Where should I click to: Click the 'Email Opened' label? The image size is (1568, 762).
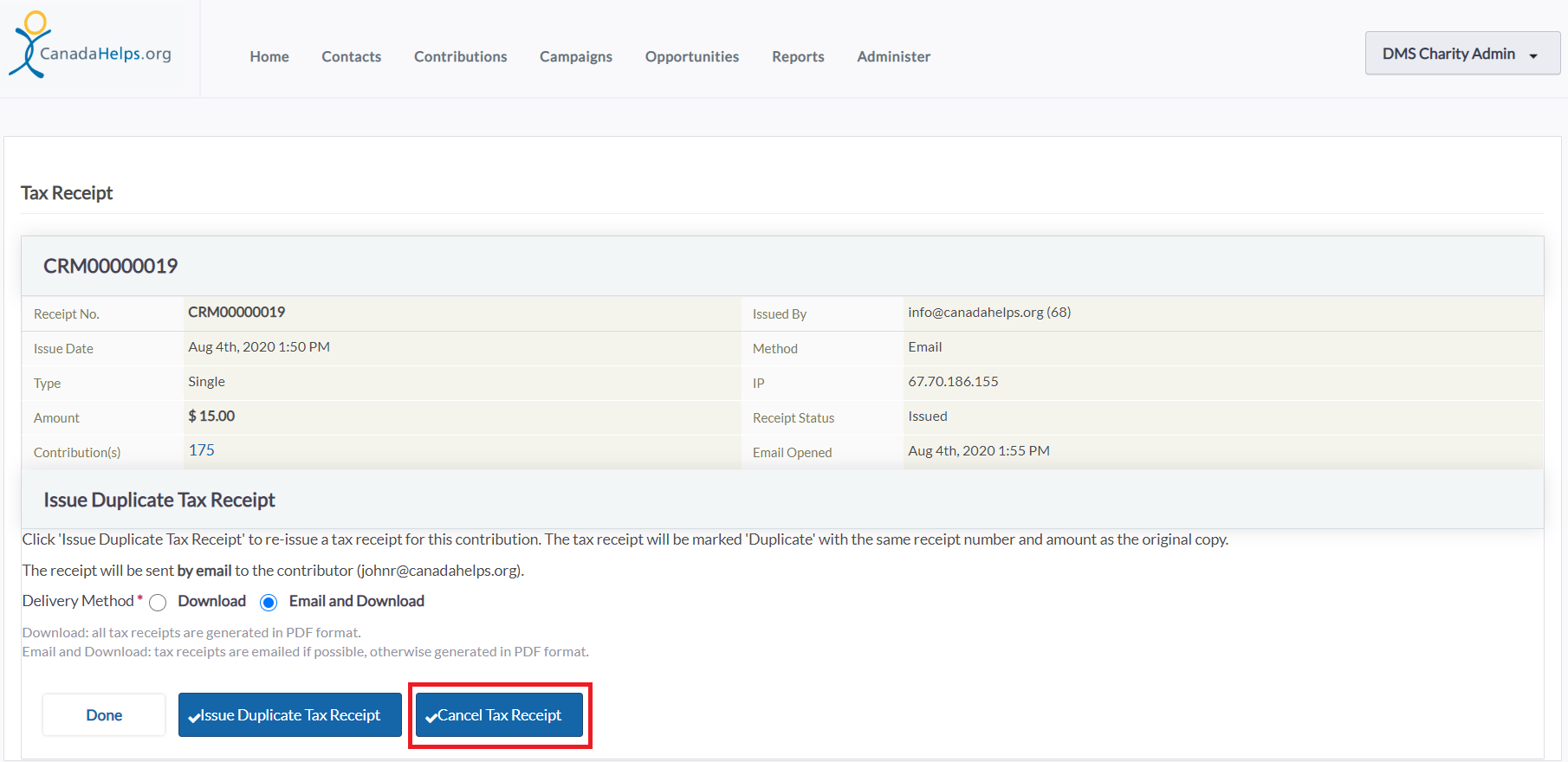coord(792,453)
